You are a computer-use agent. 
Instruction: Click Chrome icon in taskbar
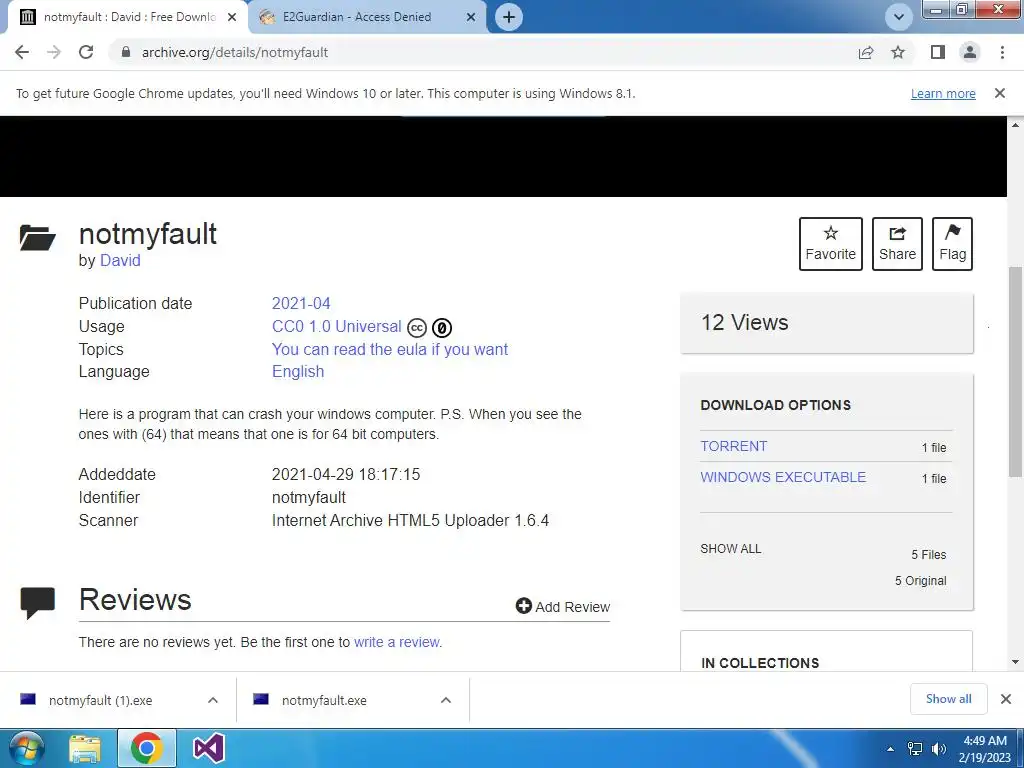click(147, 748)
